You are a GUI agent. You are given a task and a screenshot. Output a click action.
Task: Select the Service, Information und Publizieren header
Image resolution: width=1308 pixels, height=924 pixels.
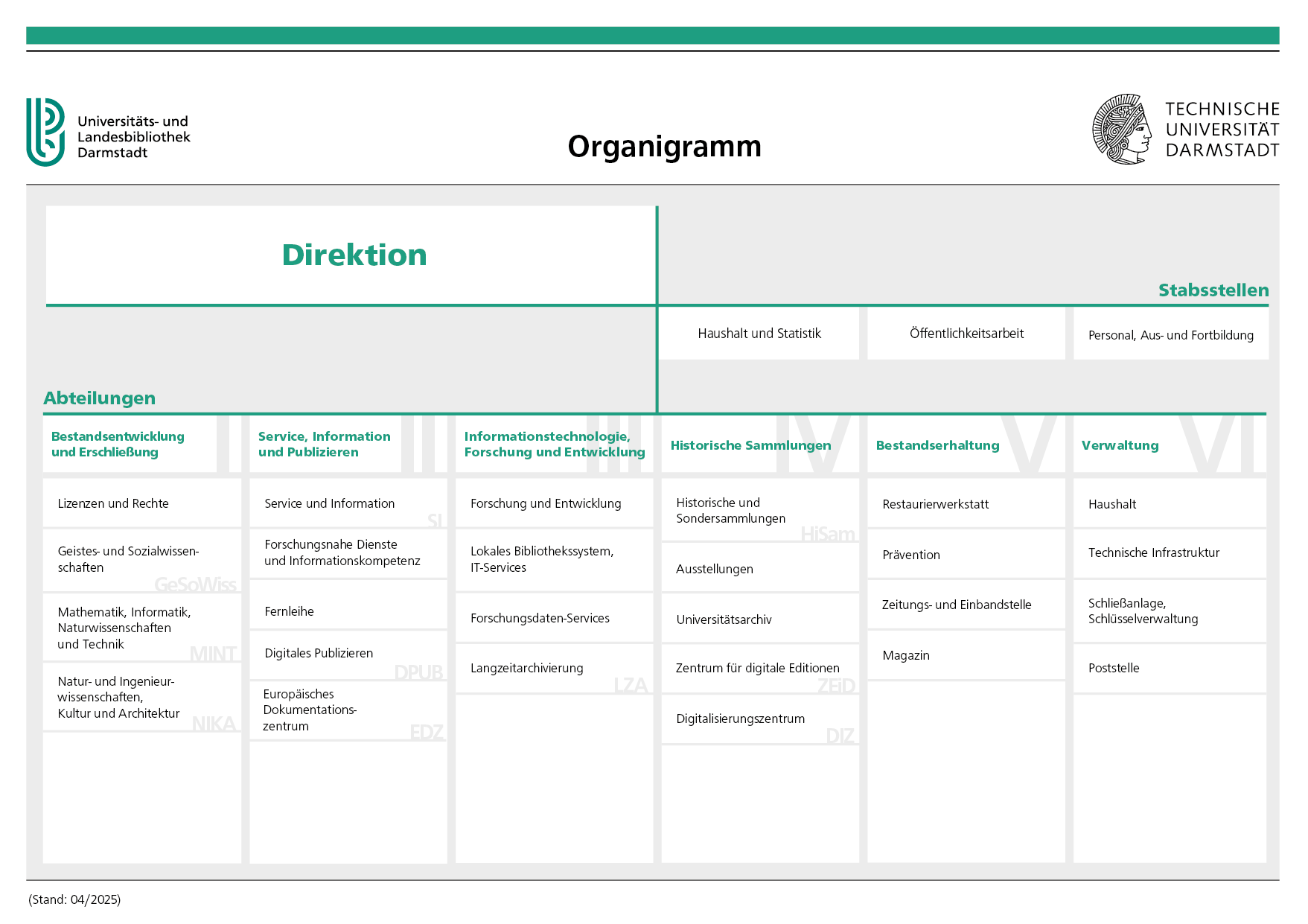325,445
